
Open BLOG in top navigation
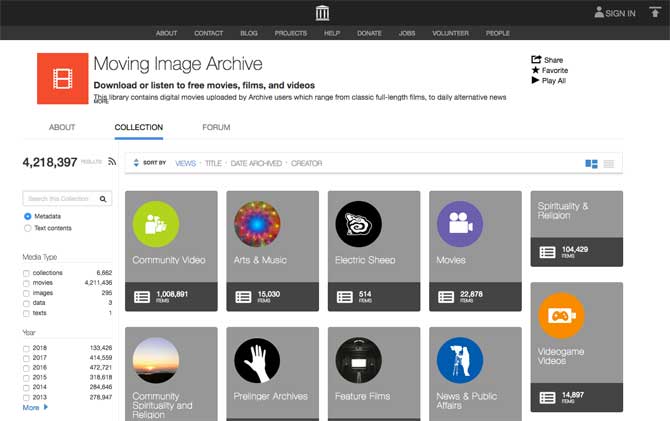tap(249, 33)
